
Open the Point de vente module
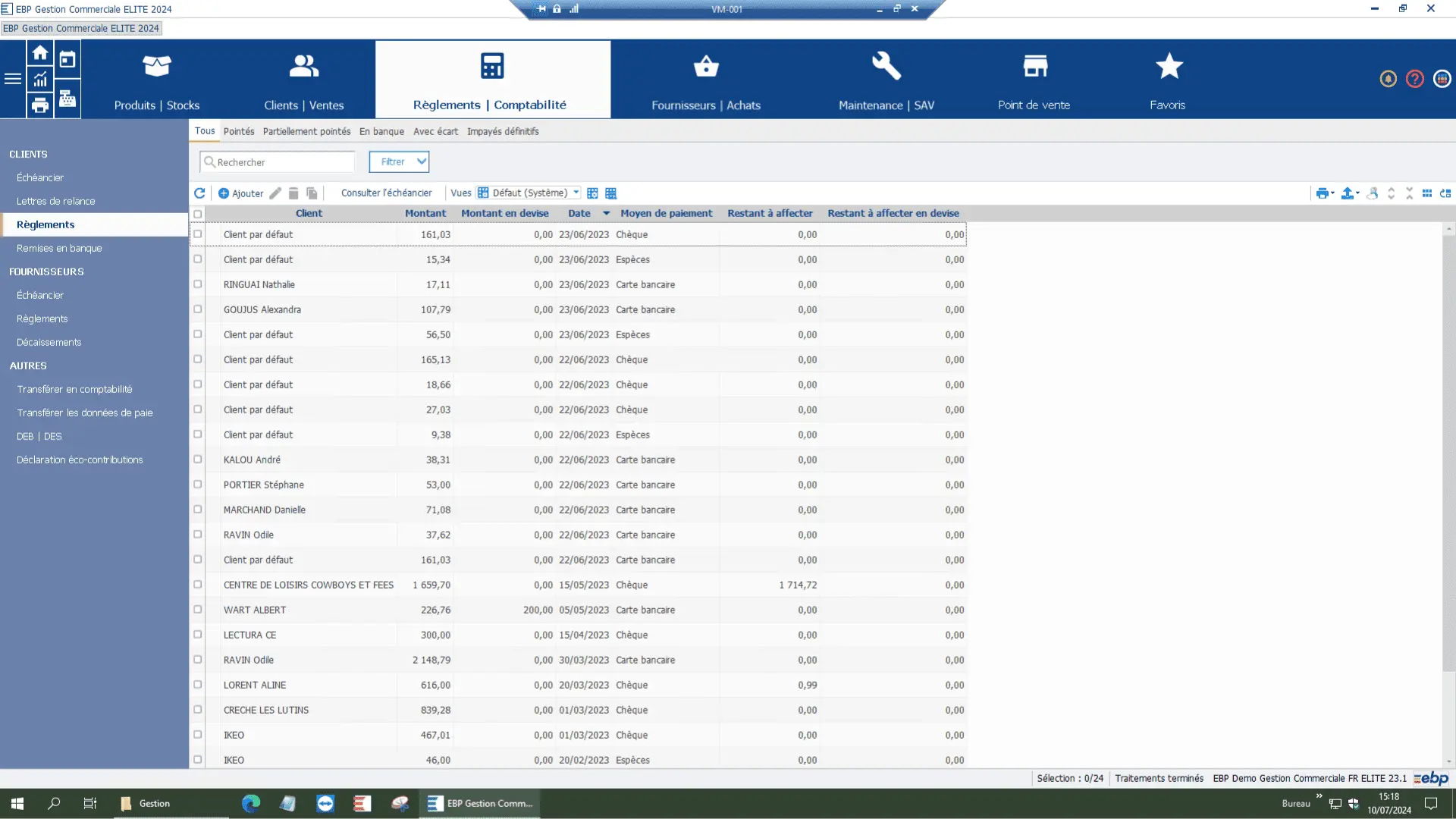pos(1034,79)
